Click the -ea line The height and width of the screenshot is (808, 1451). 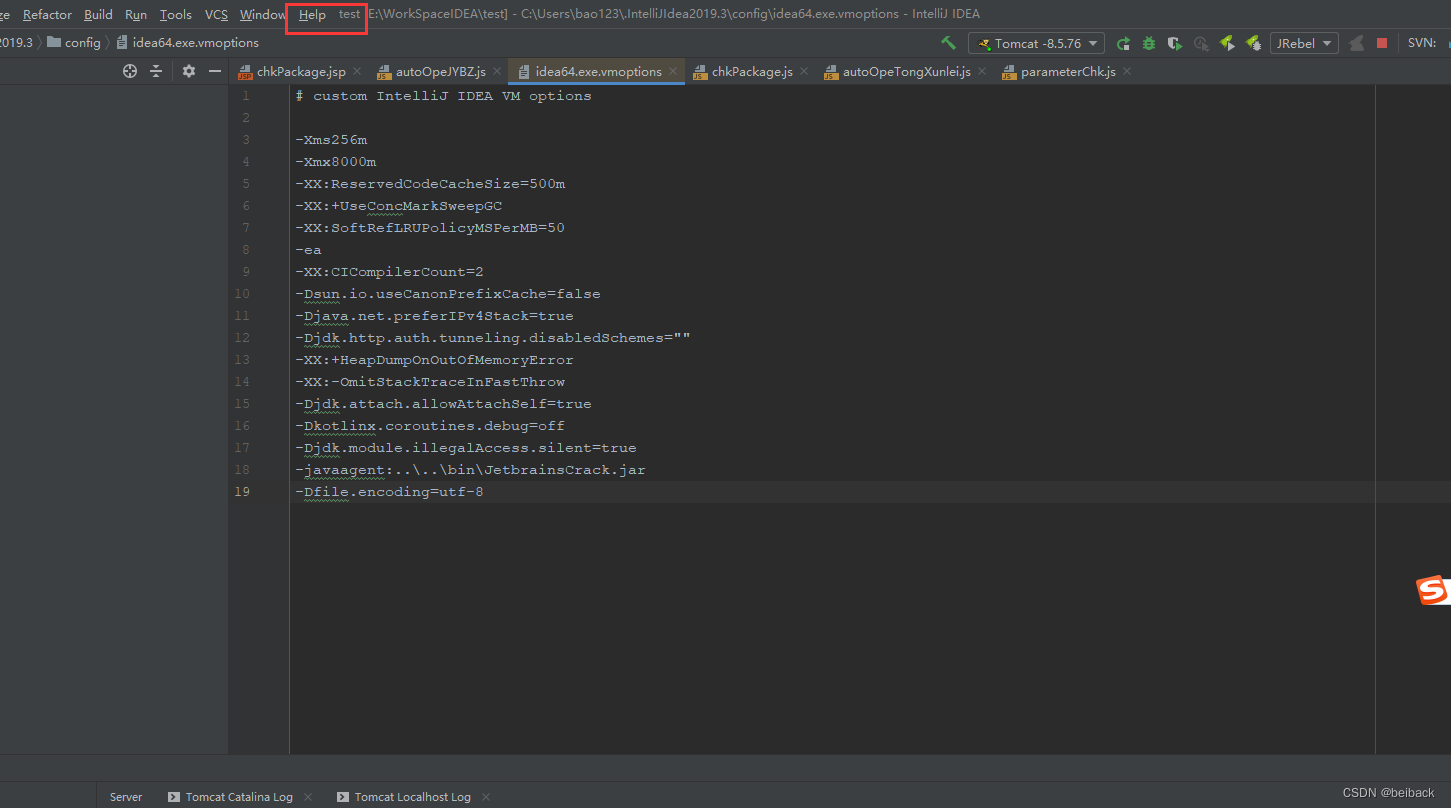coord(308,250)
